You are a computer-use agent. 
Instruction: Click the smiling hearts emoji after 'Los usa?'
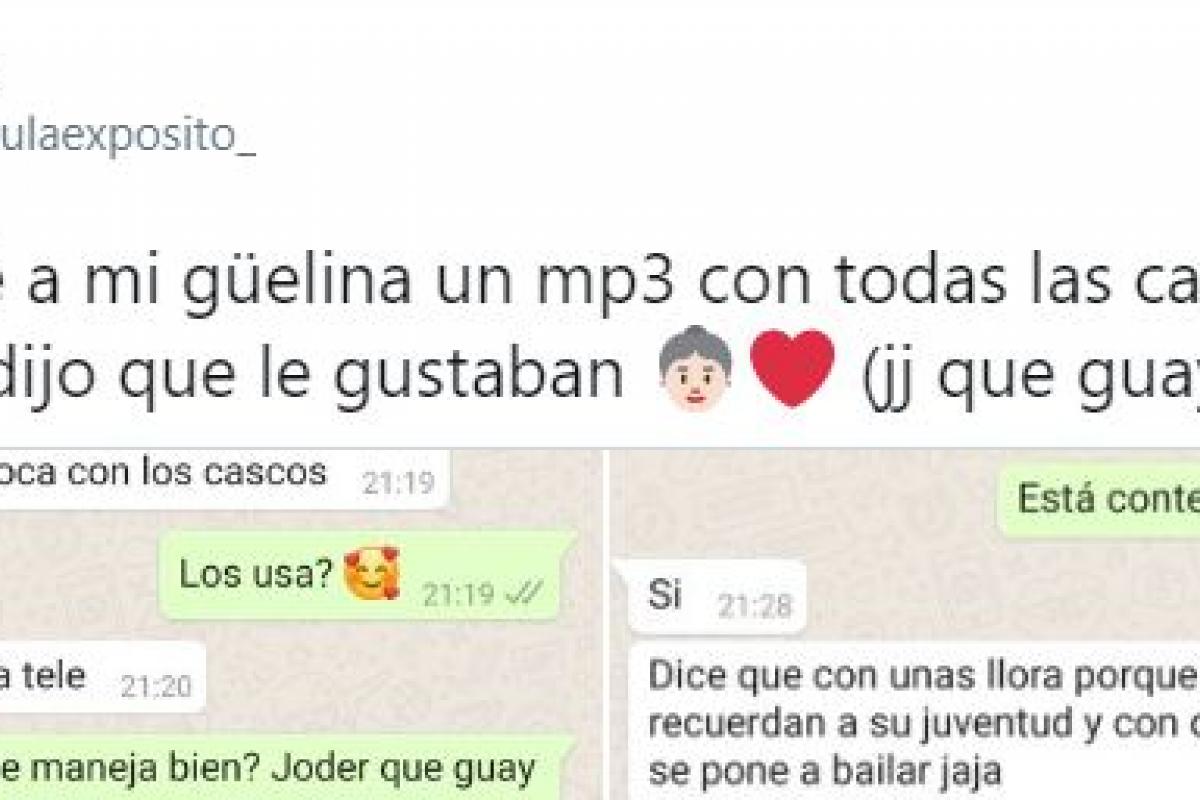(371, 574)
